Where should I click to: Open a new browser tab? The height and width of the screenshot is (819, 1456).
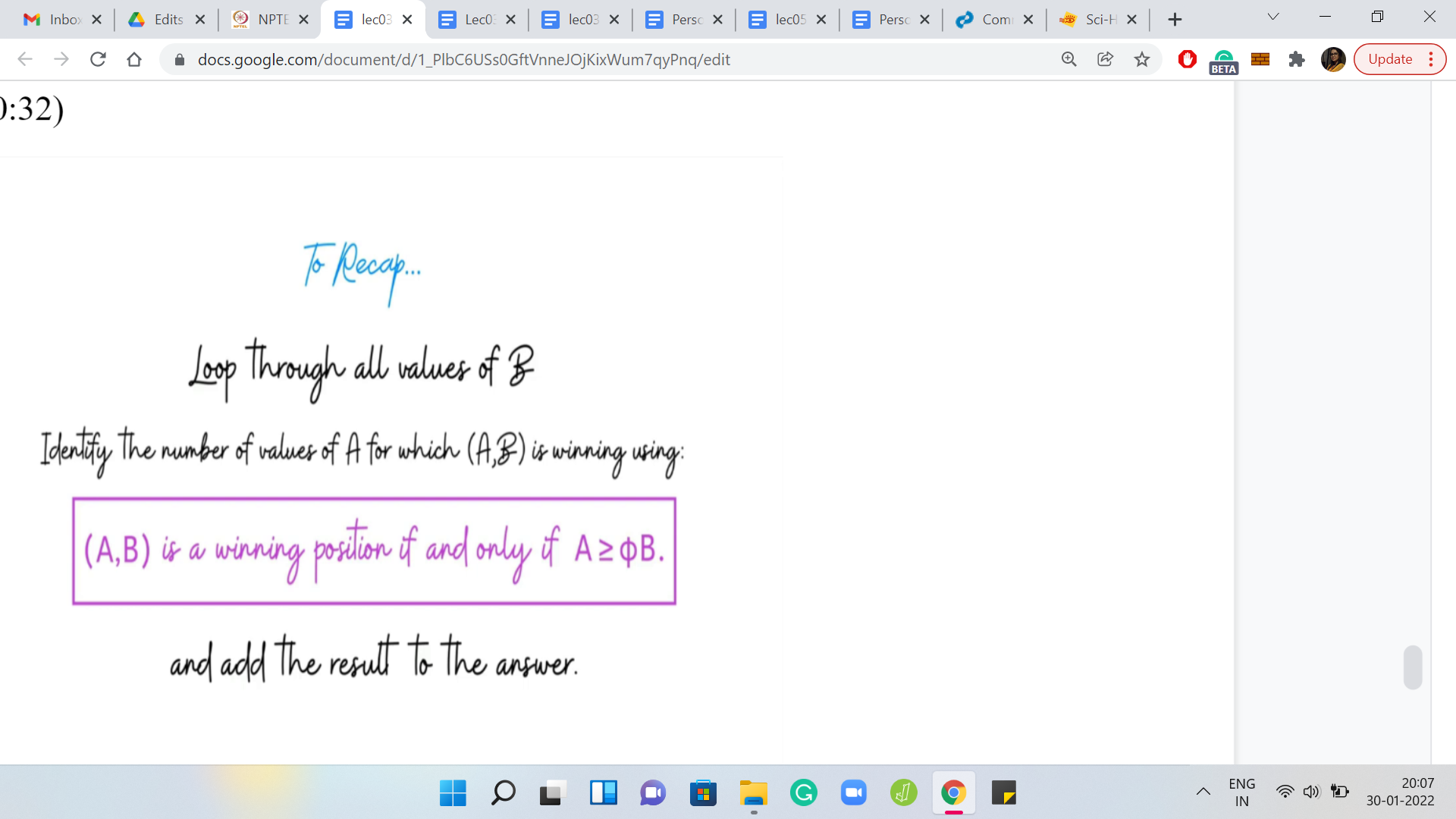(1175, 20)
